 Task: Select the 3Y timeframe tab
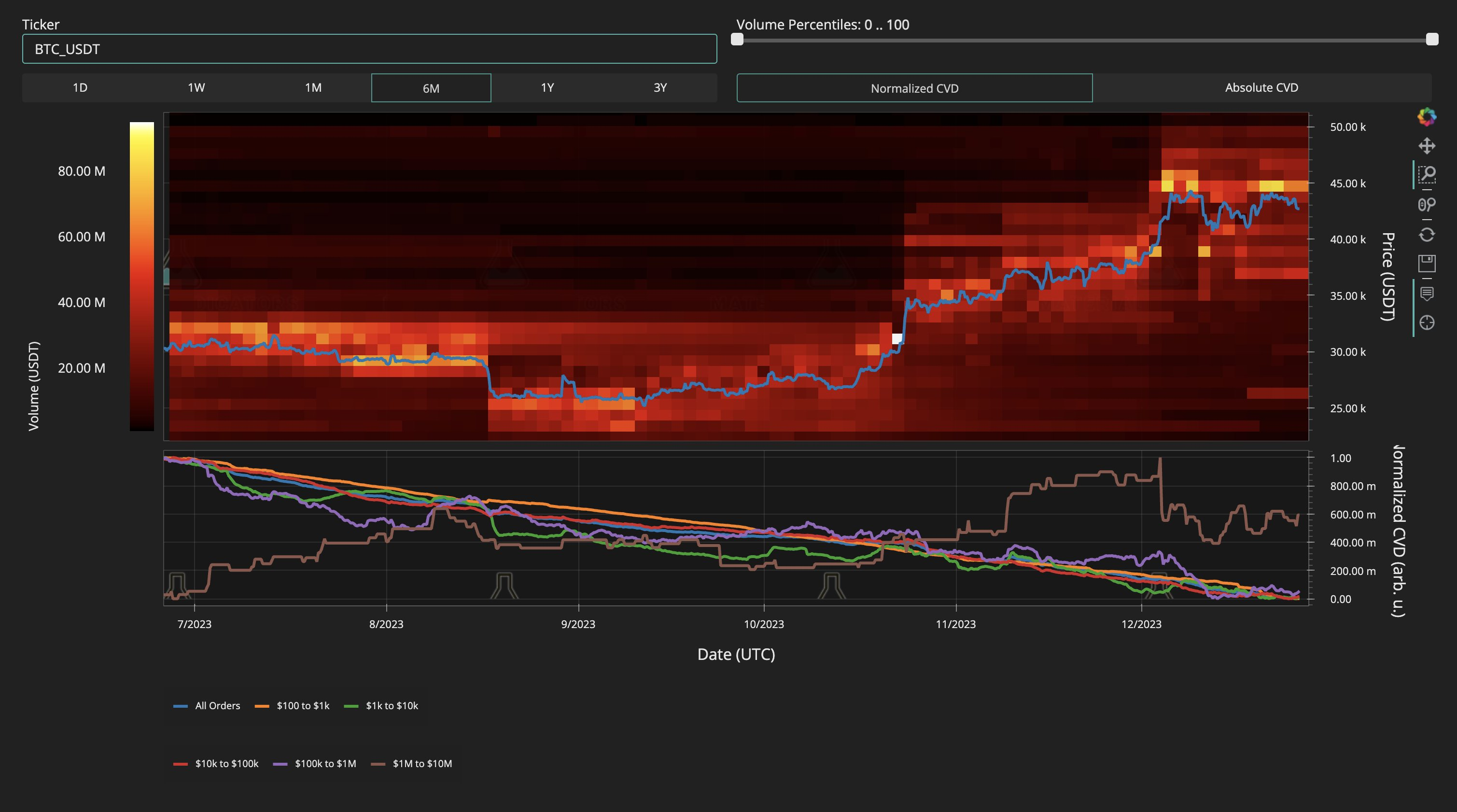point(660,88)
